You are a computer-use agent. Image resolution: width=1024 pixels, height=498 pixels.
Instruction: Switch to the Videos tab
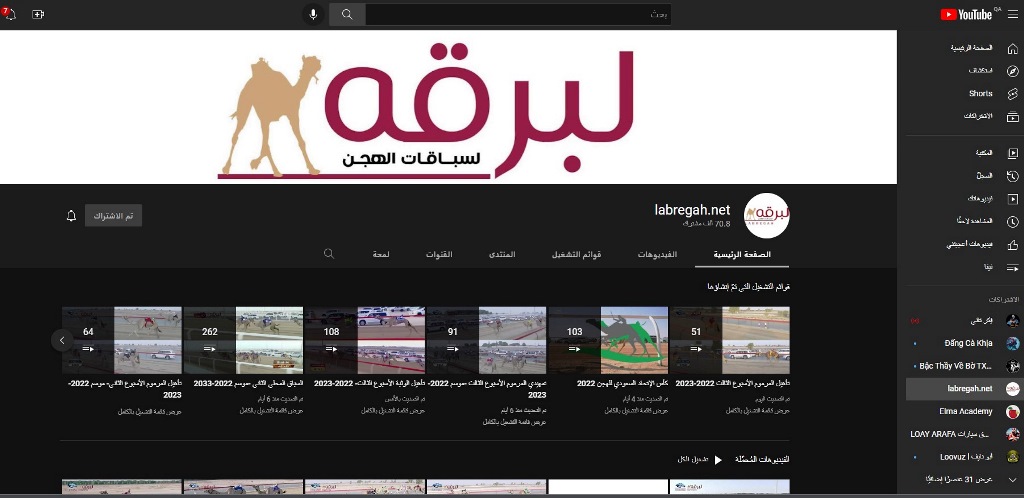pos(657,254)
